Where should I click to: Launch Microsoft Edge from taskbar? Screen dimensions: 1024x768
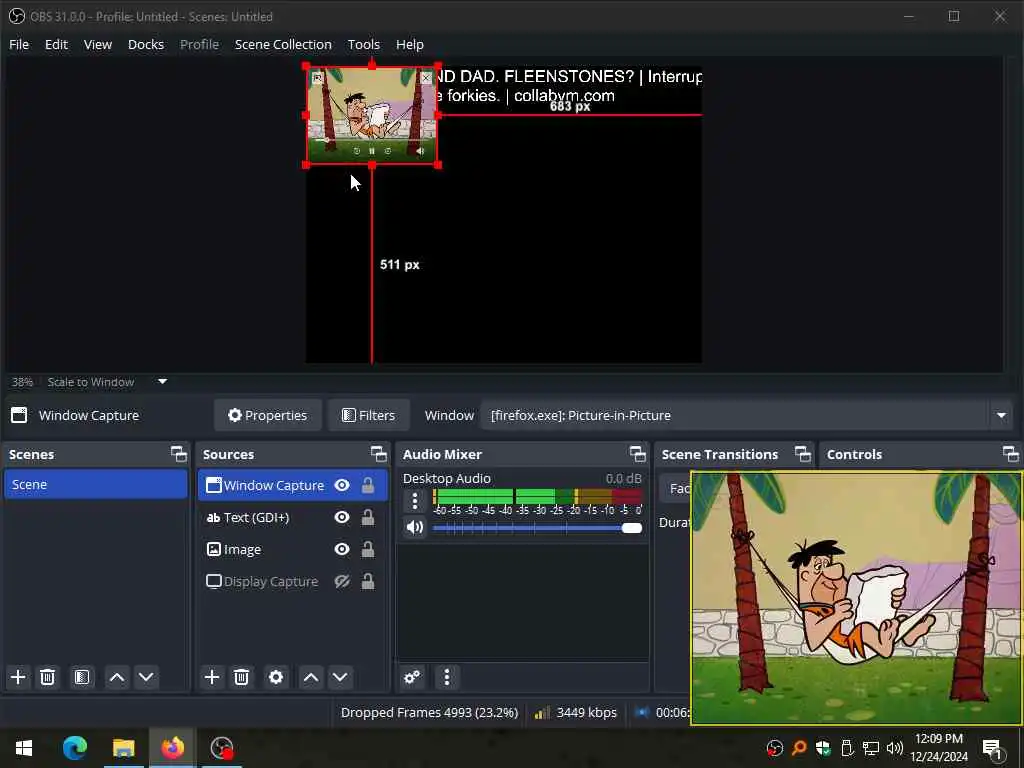point(74,748)
